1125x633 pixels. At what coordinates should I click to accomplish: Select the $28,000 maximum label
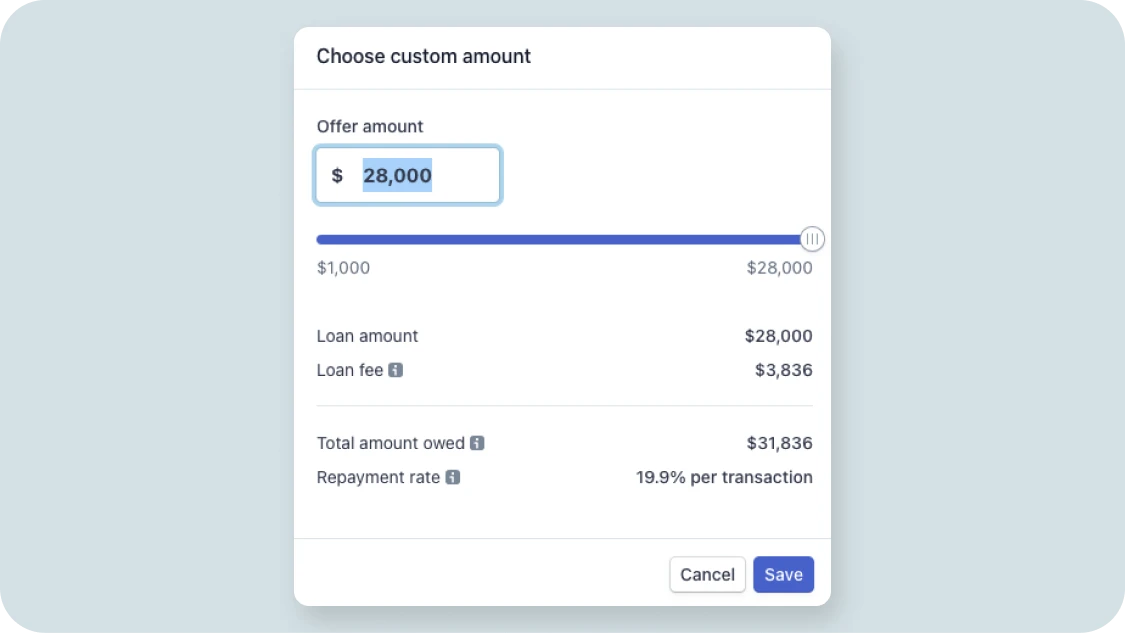click(x=779, y=267)
